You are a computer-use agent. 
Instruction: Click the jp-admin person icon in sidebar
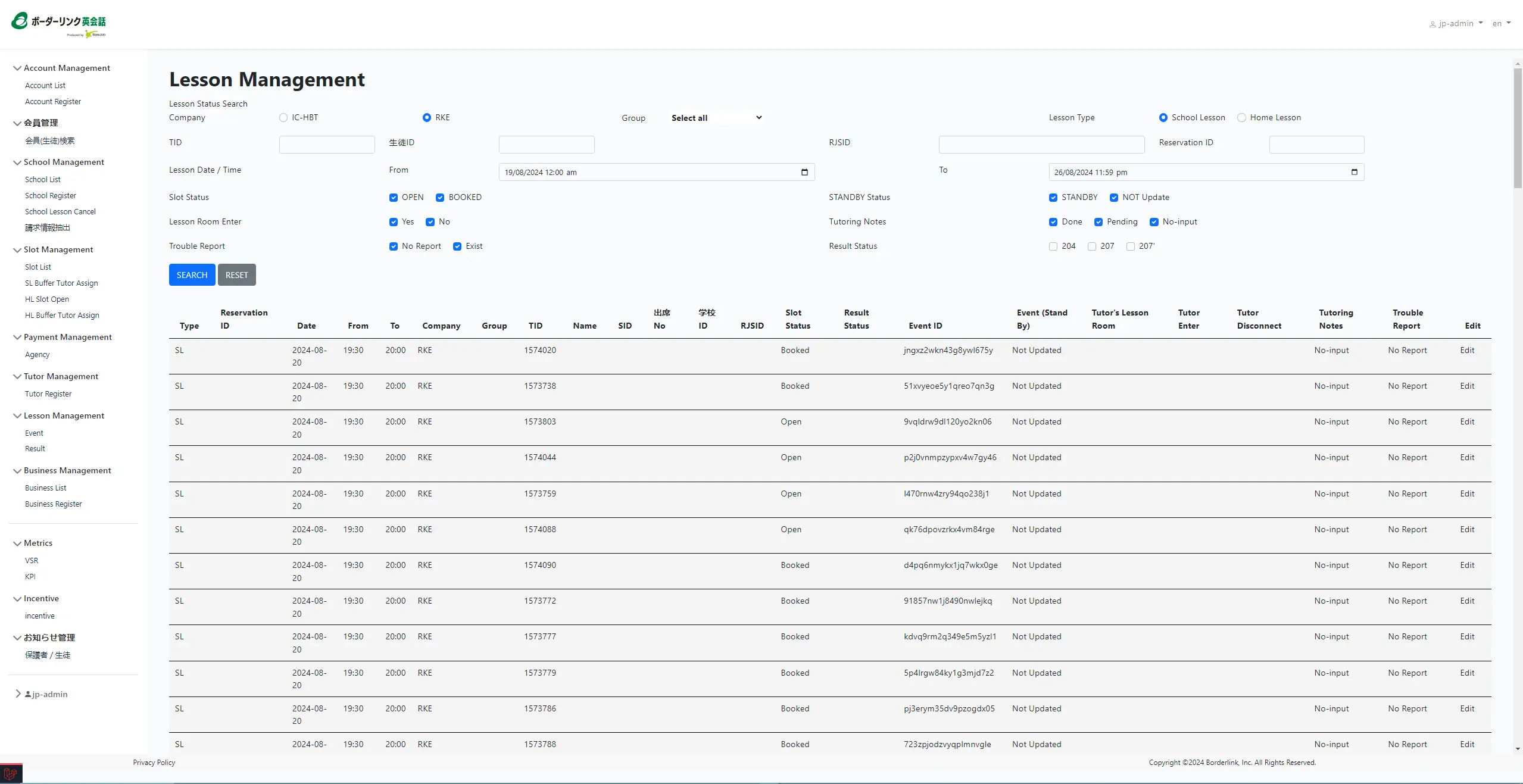pos(28,694)
